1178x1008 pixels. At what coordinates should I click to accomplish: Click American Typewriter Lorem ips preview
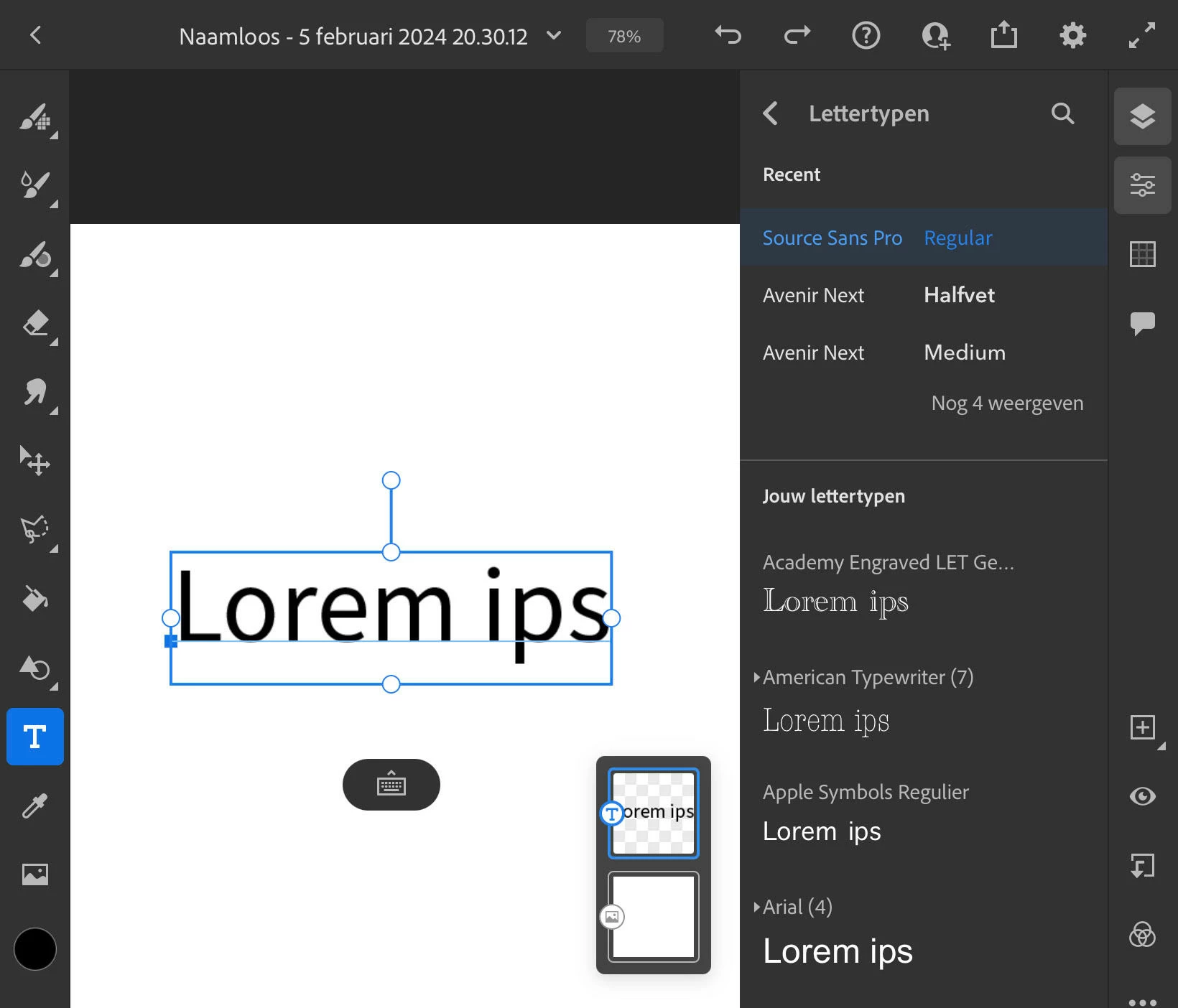click(x=826, y=721)
